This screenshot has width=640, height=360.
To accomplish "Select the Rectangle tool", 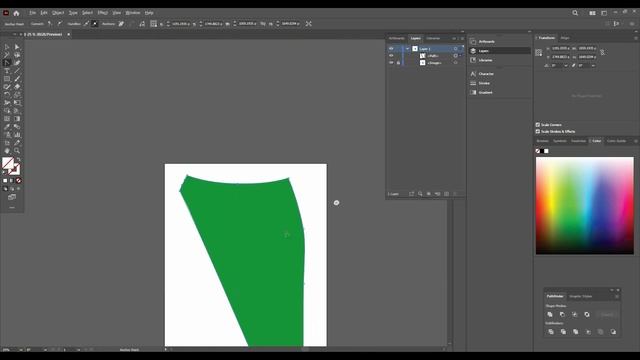I will (x=7, y=79).
